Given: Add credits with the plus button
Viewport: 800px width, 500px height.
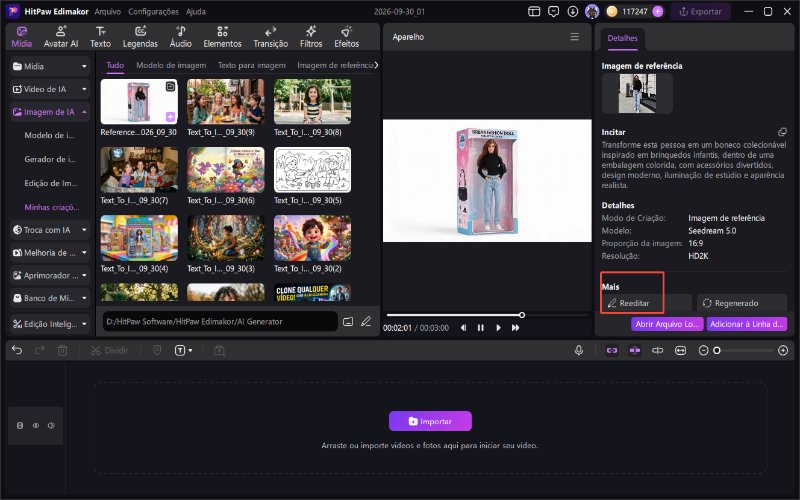Looking at the screenshot, I should pos(658,11).
